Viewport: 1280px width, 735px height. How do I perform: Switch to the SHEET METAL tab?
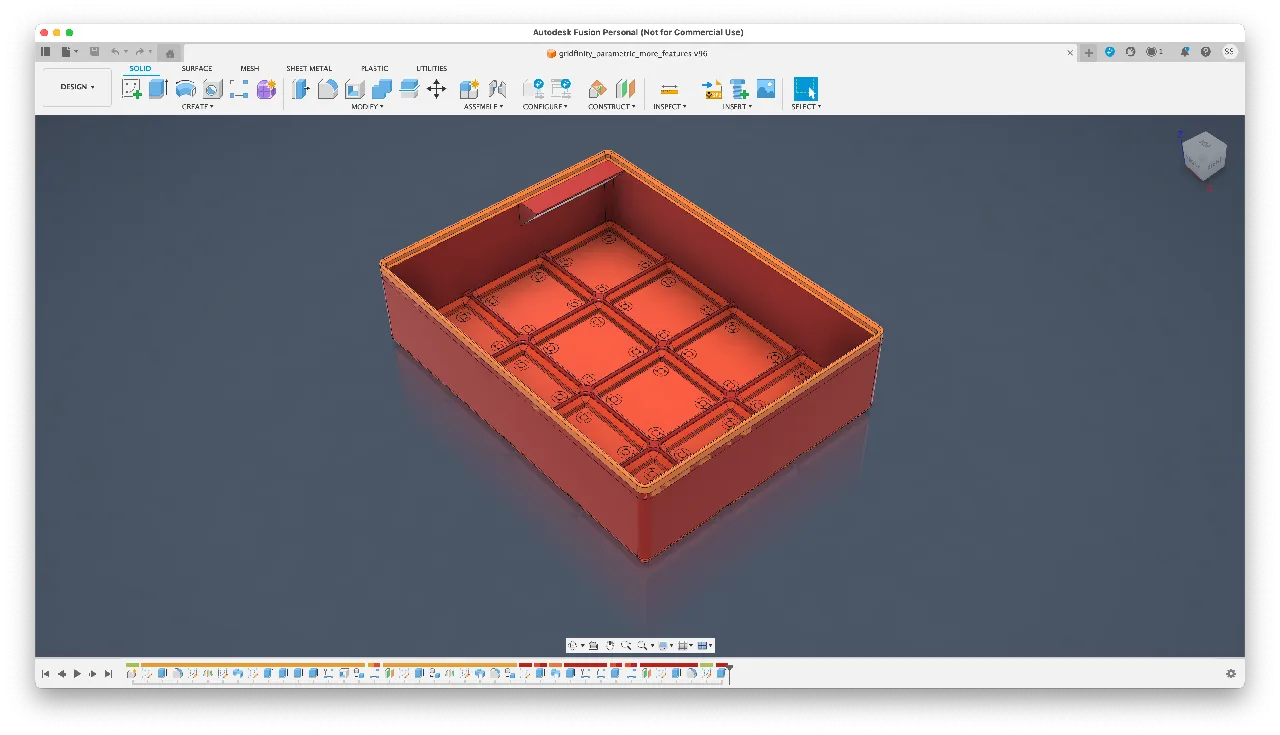tap(308, 68)
